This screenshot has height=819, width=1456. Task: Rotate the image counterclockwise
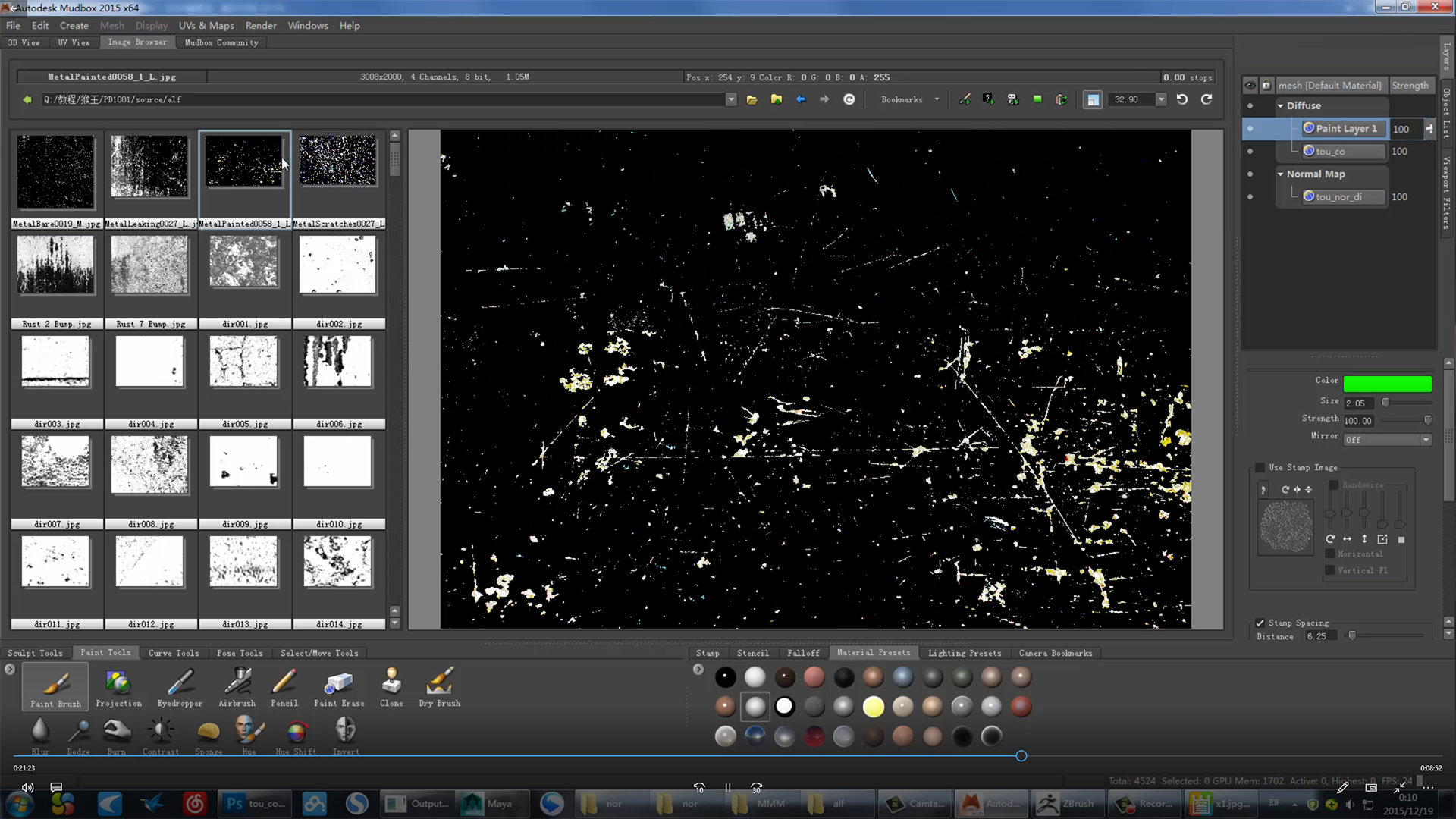coord(1182,99)
